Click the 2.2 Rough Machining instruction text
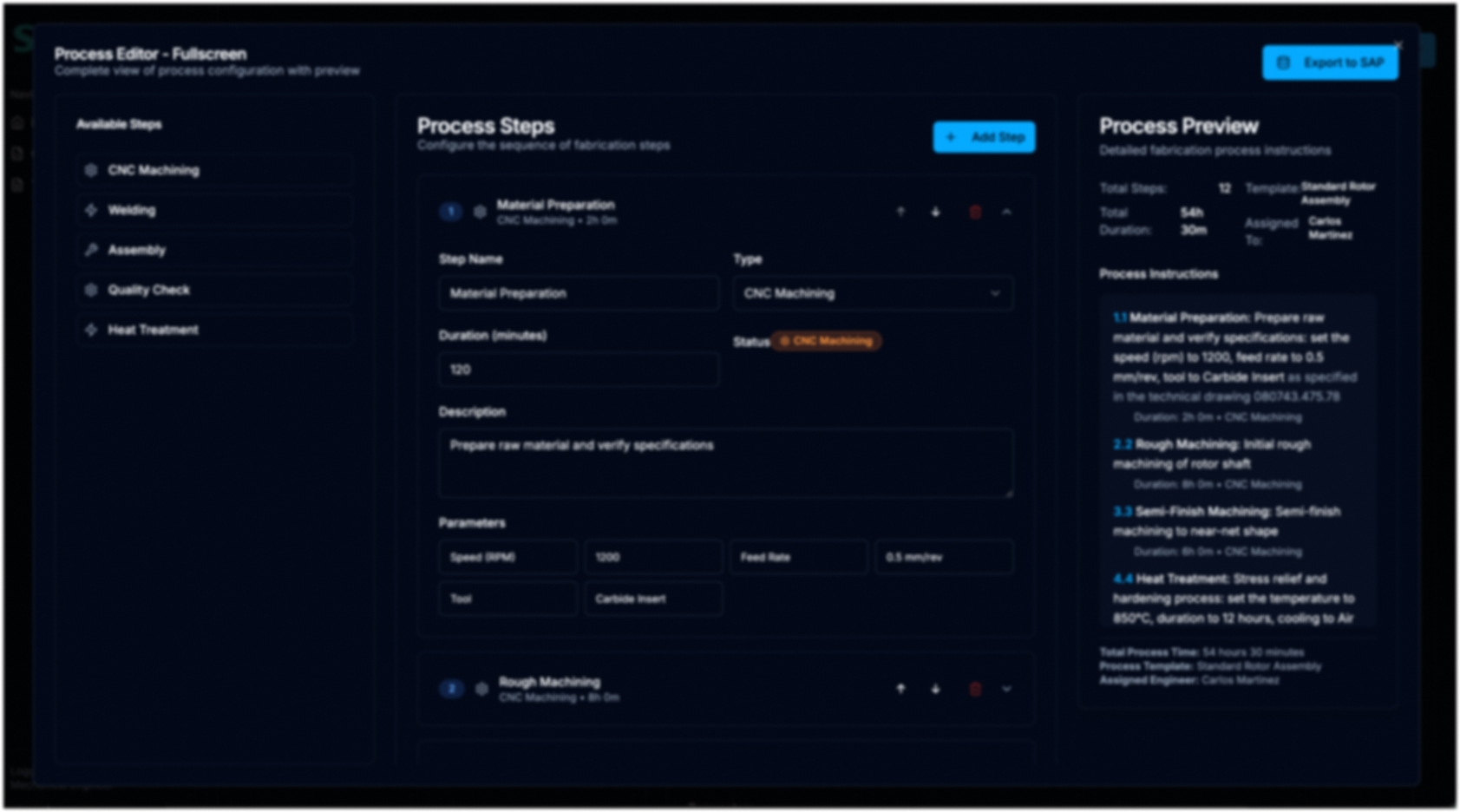 point(1212,454)
